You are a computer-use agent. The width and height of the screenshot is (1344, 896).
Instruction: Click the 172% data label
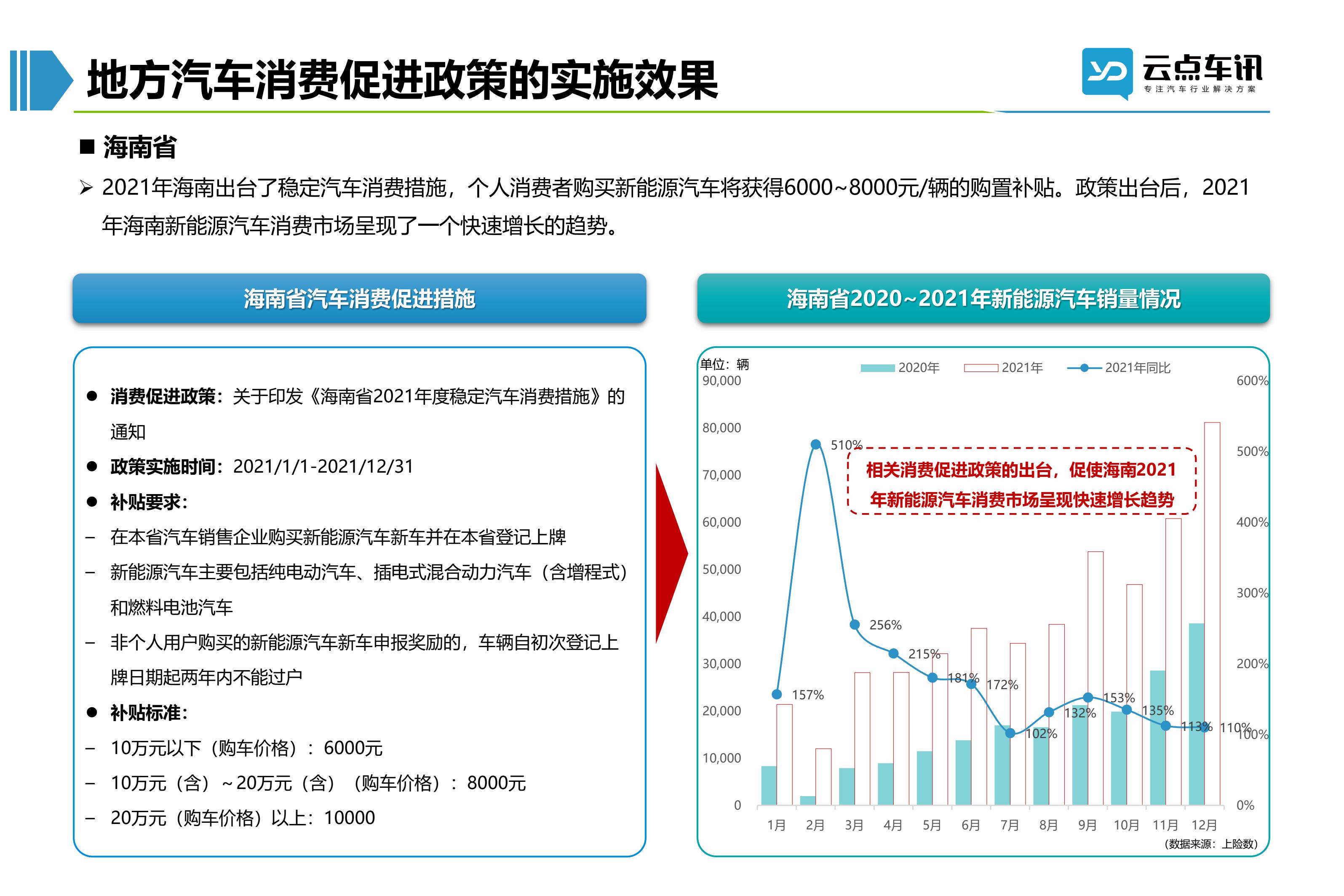coord(1002,685)
